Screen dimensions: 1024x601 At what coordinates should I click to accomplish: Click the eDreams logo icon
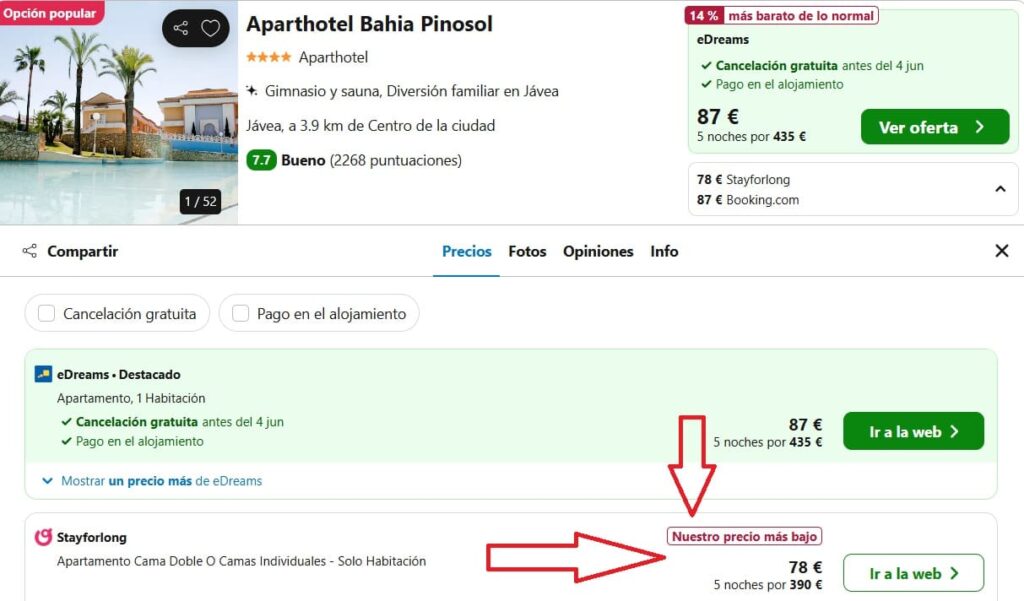click(43, 374)
